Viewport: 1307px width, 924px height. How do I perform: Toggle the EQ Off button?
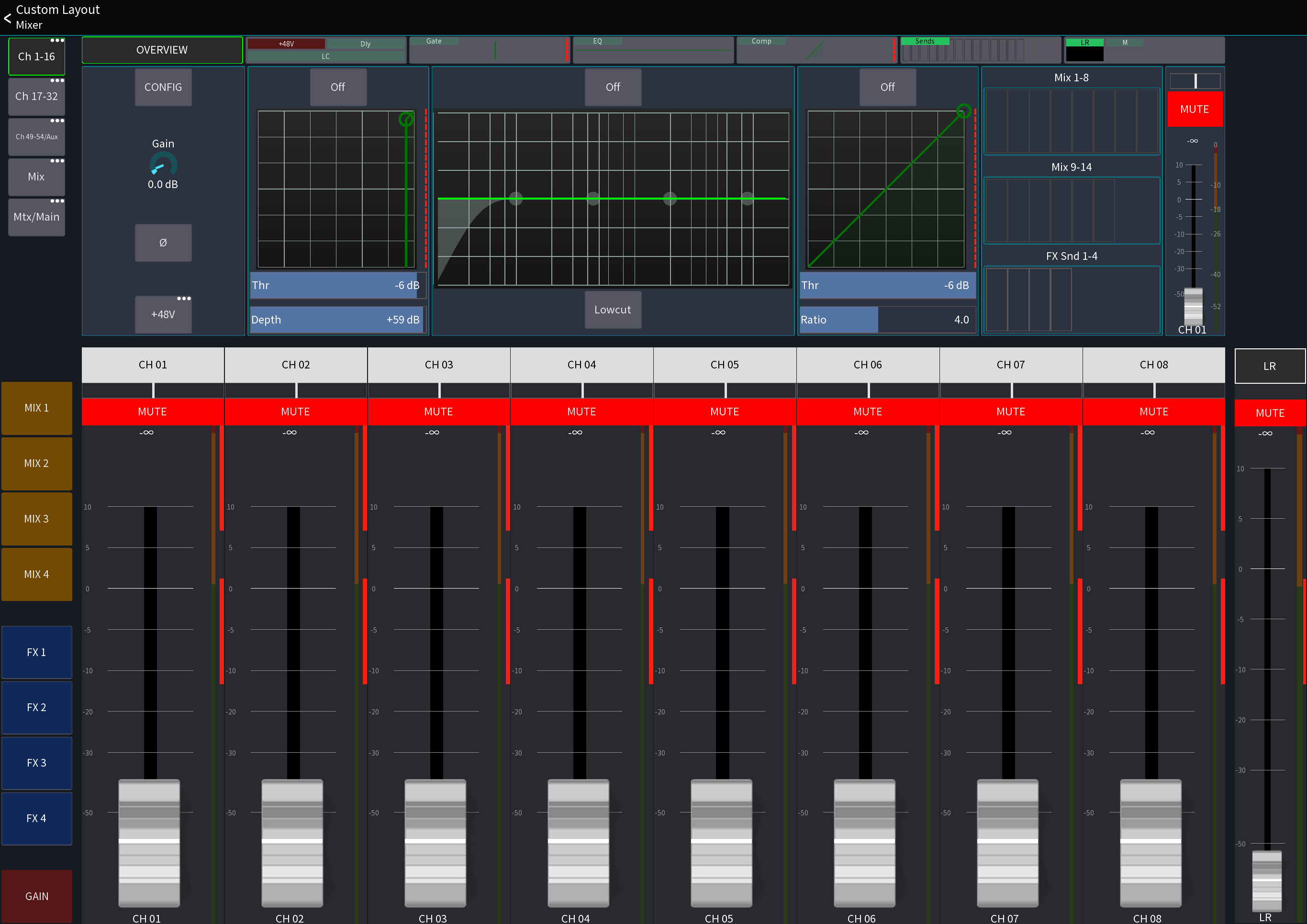tap(613, 87)
